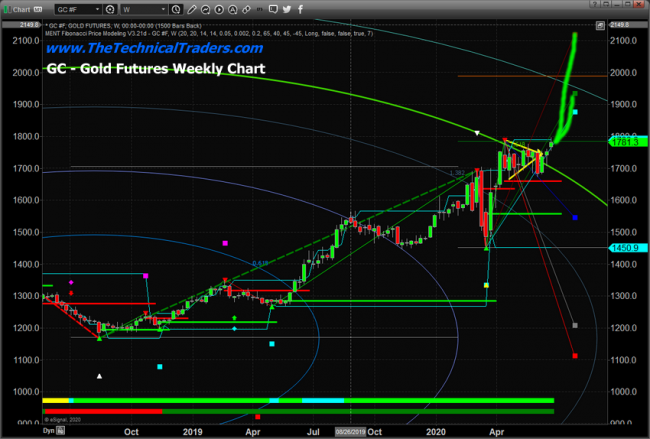Click the Dyn label on time axis
The height and width of the screenshot is (439, 650).
click(49, 431)
